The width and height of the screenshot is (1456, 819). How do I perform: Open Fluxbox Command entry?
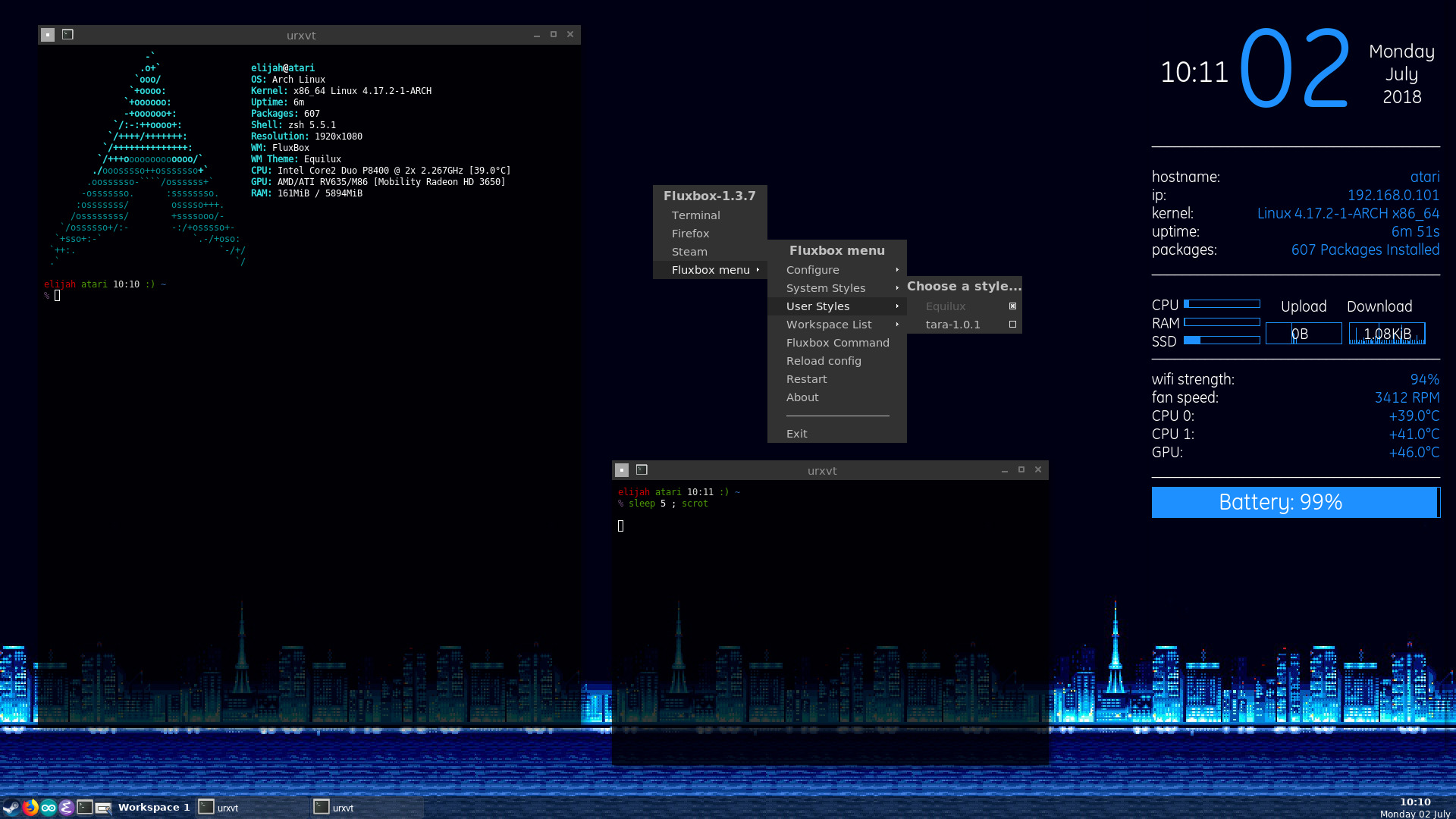click(x=837, y=343)
